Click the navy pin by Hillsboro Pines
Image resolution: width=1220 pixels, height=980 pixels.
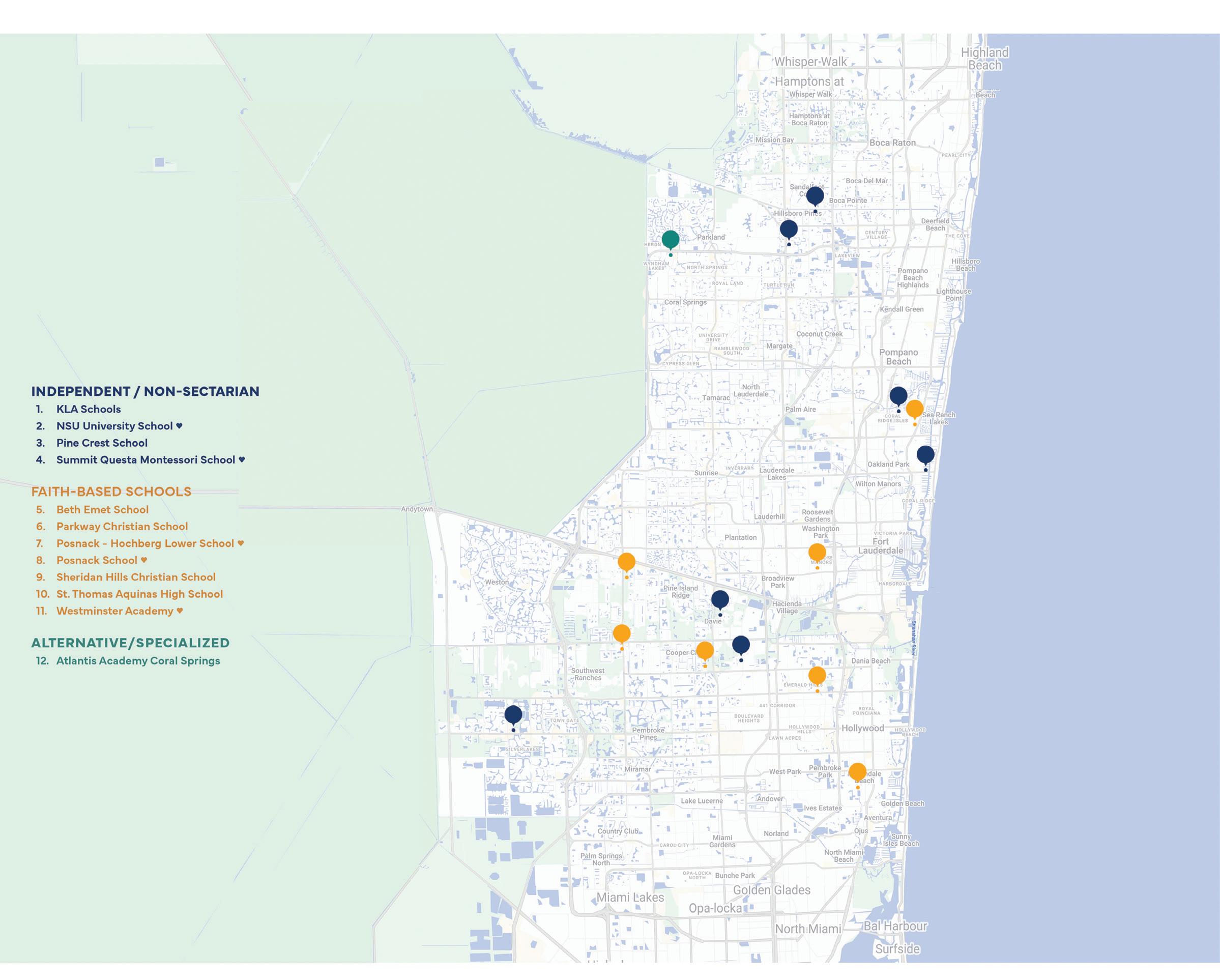coord(788,229)
